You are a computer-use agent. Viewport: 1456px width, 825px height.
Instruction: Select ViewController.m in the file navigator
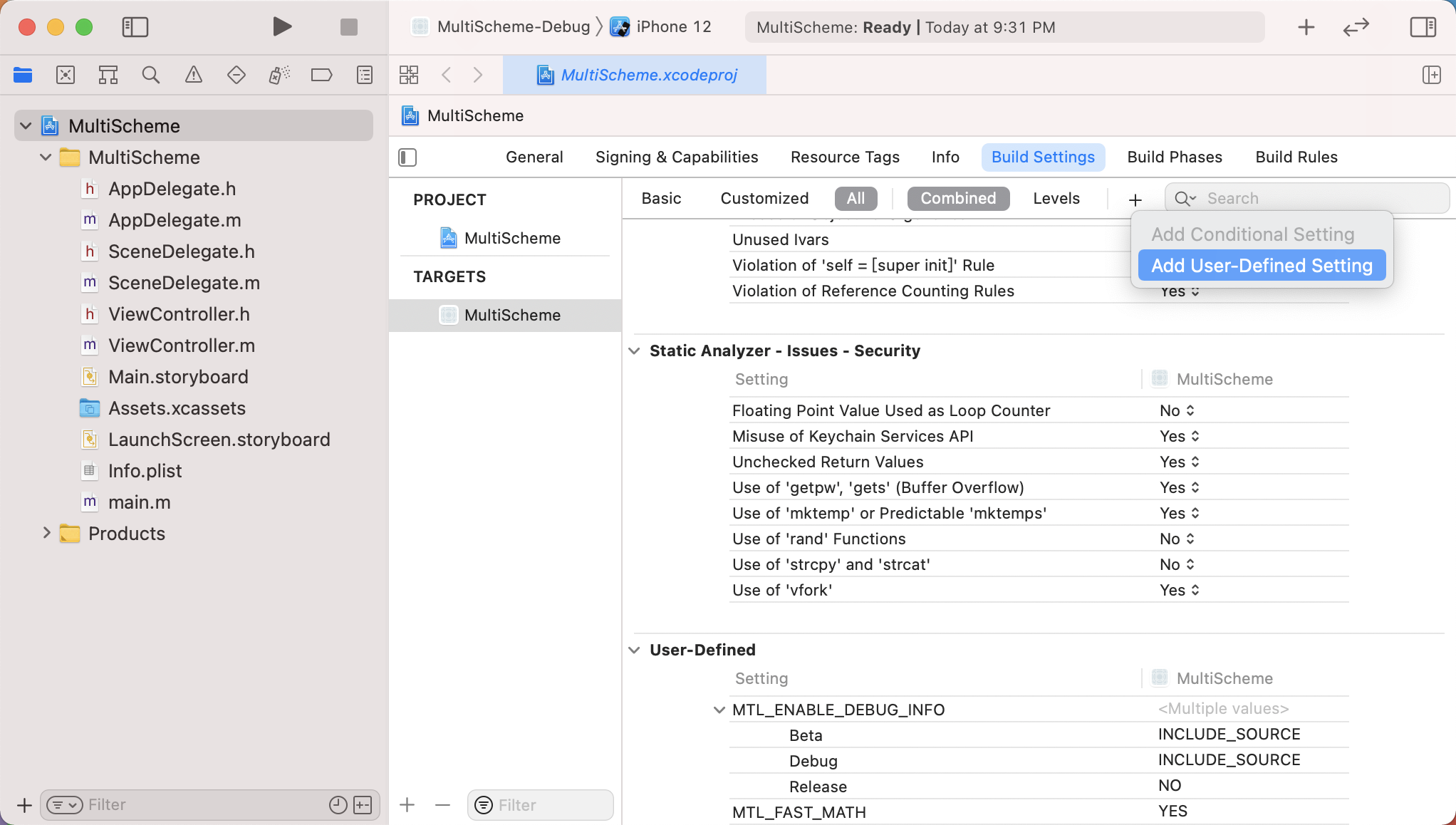(181, 346)
